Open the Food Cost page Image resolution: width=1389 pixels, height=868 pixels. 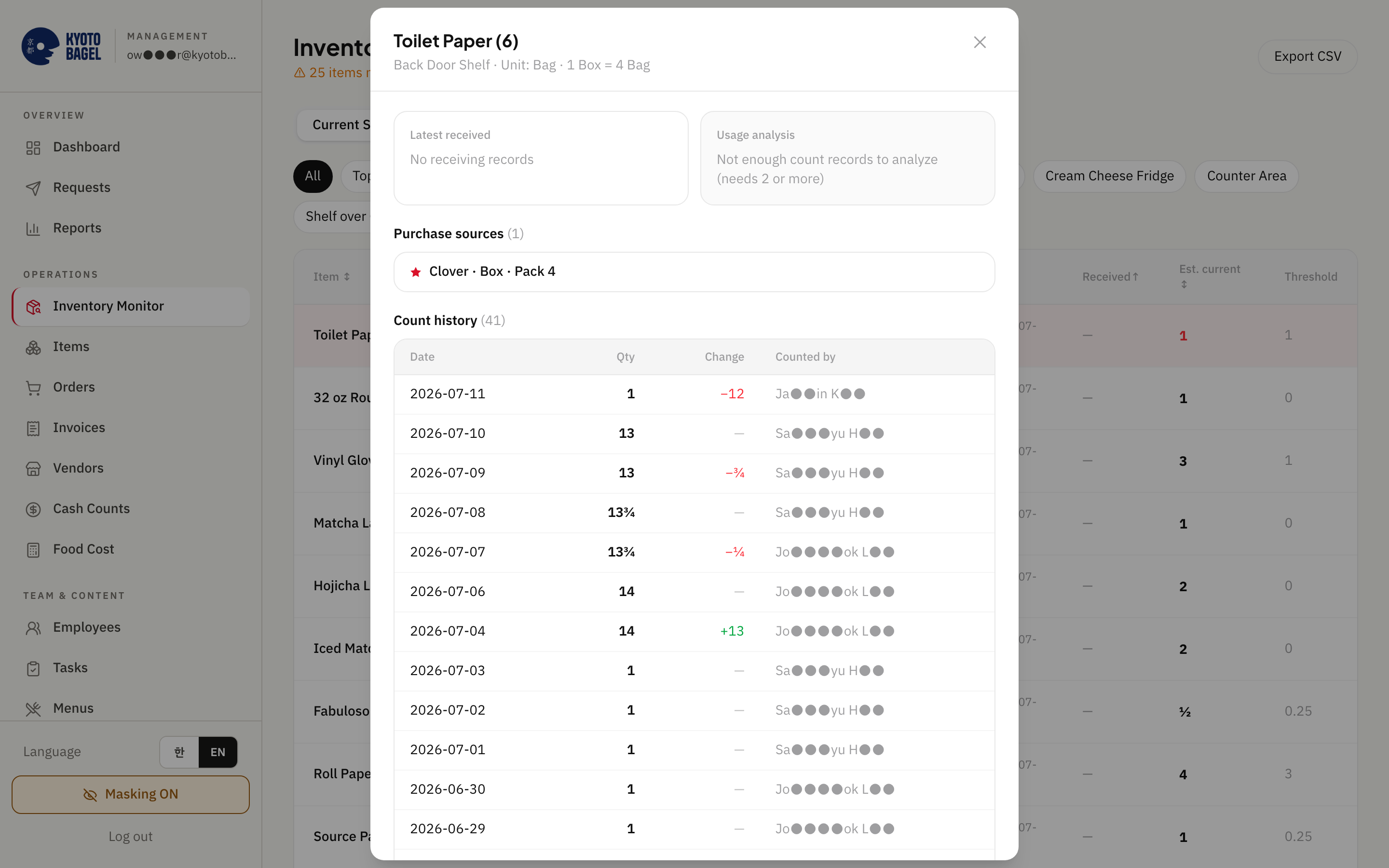pos(131,549)
